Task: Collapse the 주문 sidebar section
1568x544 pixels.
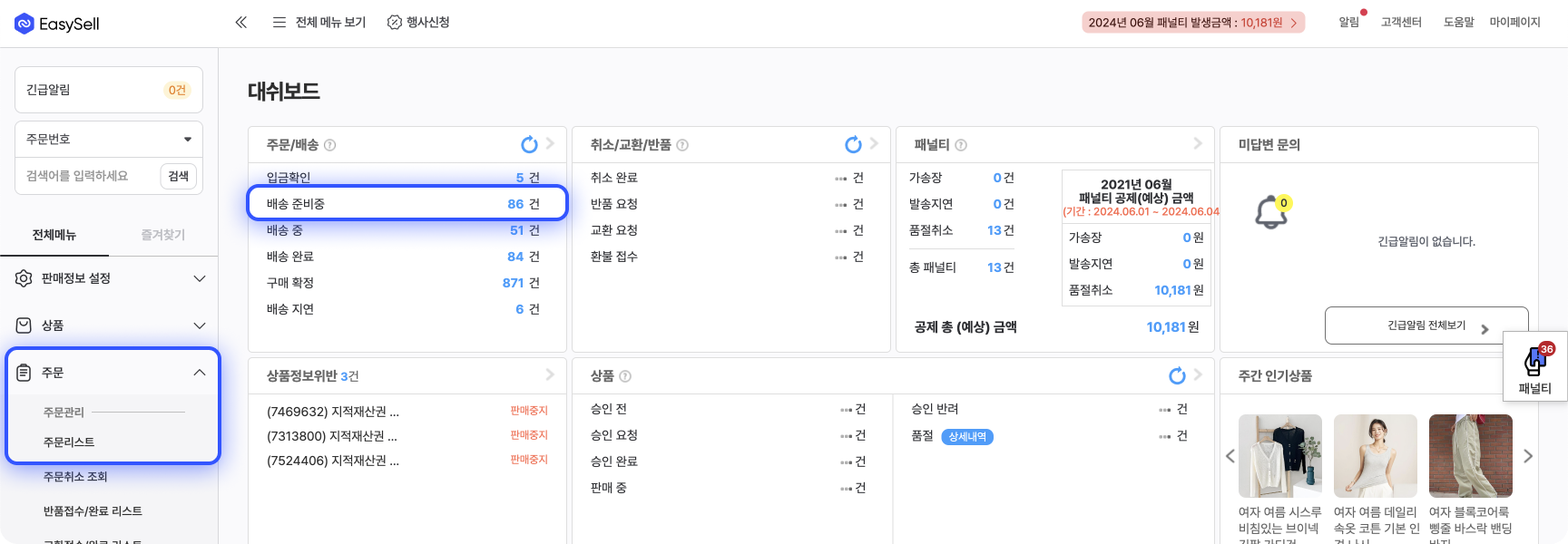Action: pos(200,373)
